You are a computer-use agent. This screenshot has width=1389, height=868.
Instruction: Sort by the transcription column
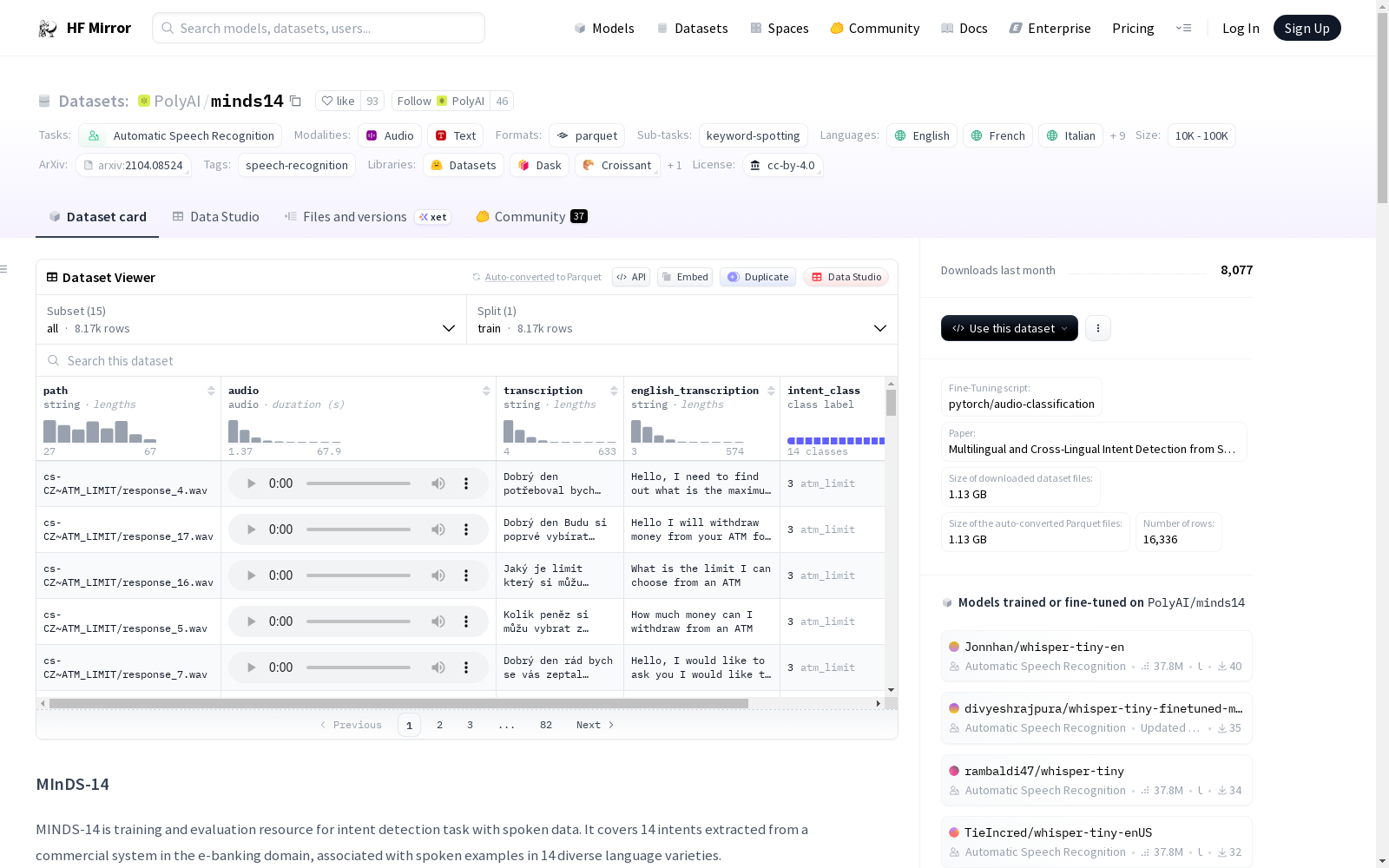click(614, 391)
